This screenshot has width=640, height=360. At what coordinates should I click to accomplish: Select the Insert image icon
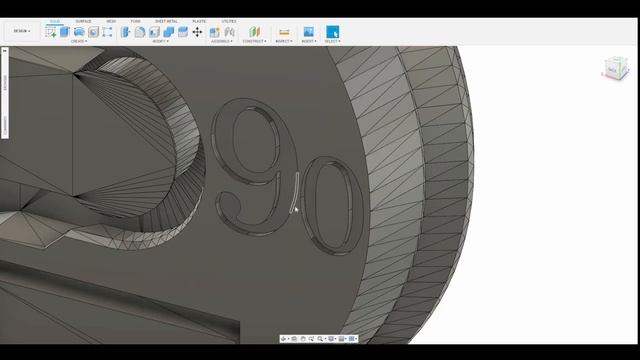[309, 32]
